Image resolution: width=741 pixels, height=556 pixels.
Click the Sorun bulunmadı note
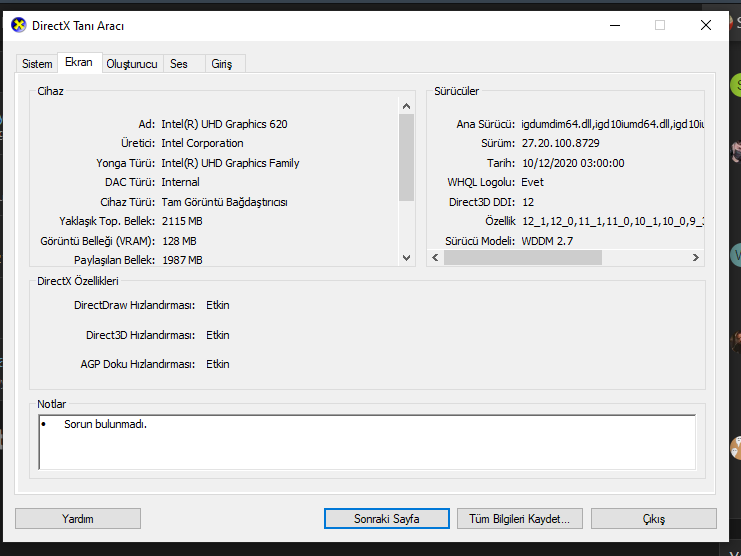tap(105, 424)
